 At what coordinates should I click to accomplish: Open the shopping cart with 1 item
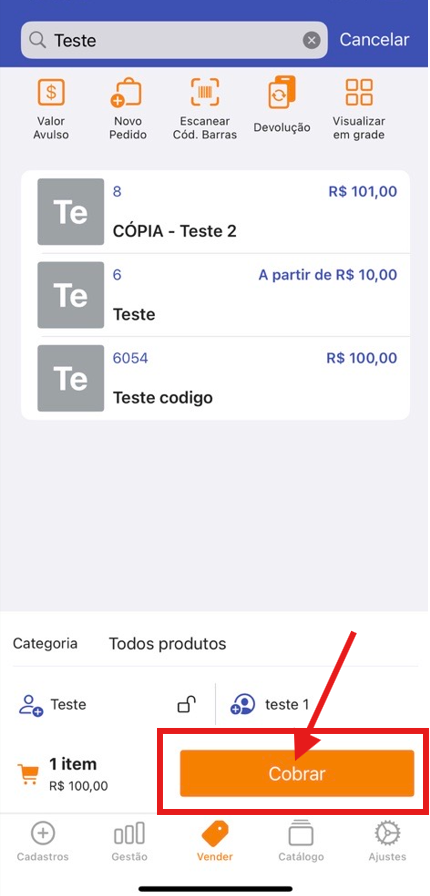point(62,773)
